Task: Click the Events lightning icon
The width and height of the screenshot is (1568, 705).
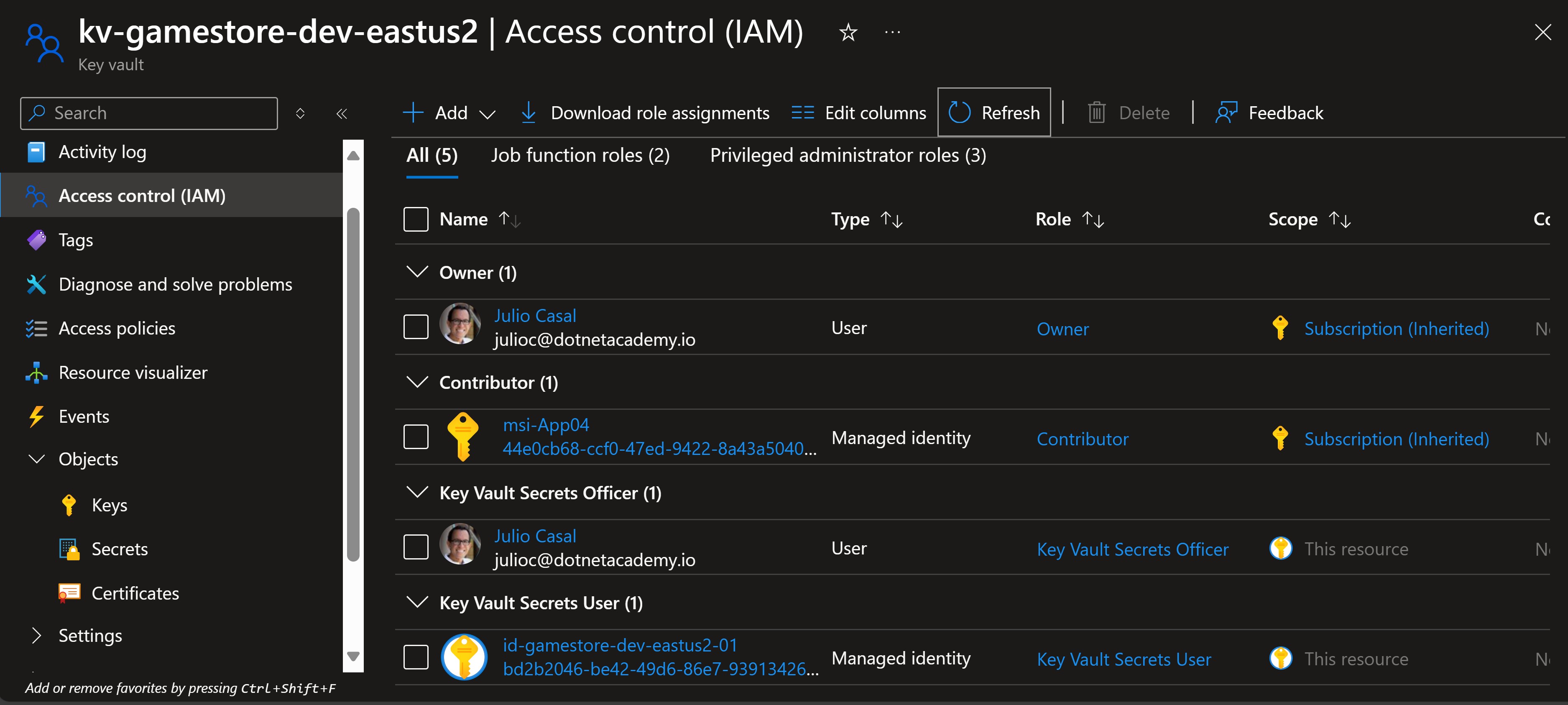Action: [x=36, y=416]
